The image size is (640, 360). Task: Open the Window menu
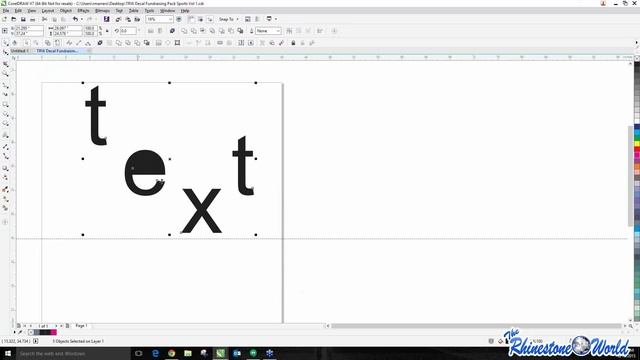point(167,11)
